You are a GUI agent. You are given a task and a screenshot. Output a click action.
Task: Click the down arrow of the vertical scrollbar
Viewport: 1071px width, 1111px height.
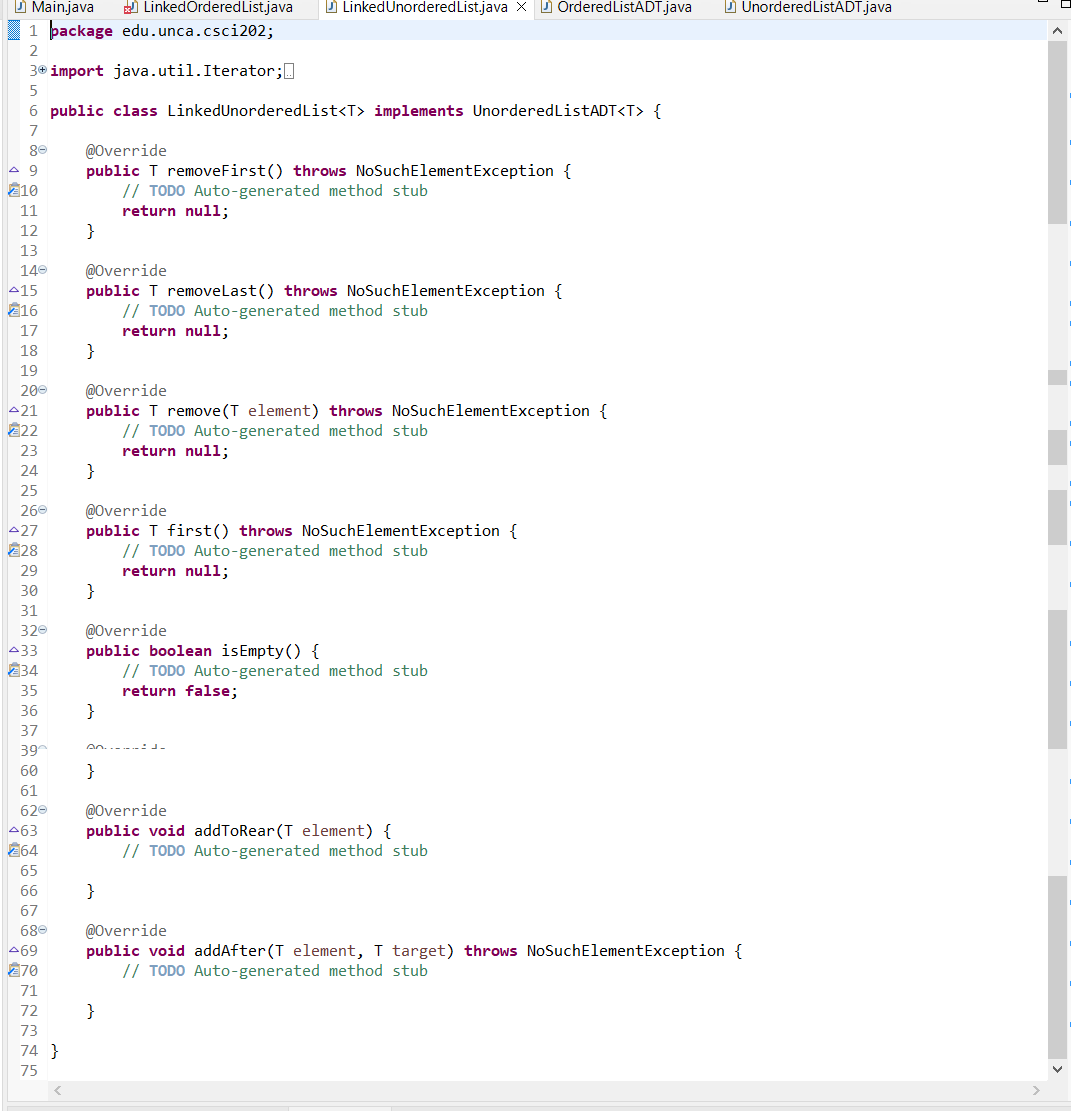coord(1058,1069)
